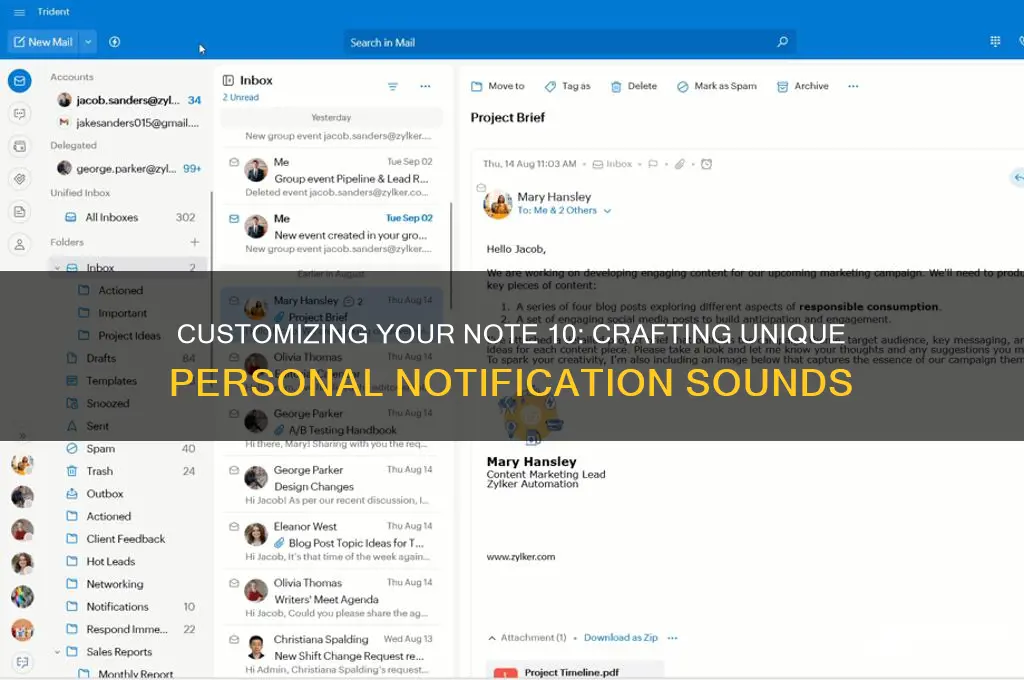
Task: Open message toolbar more options ellipsis
Action: pyautogui.click(x=853, y=86)
